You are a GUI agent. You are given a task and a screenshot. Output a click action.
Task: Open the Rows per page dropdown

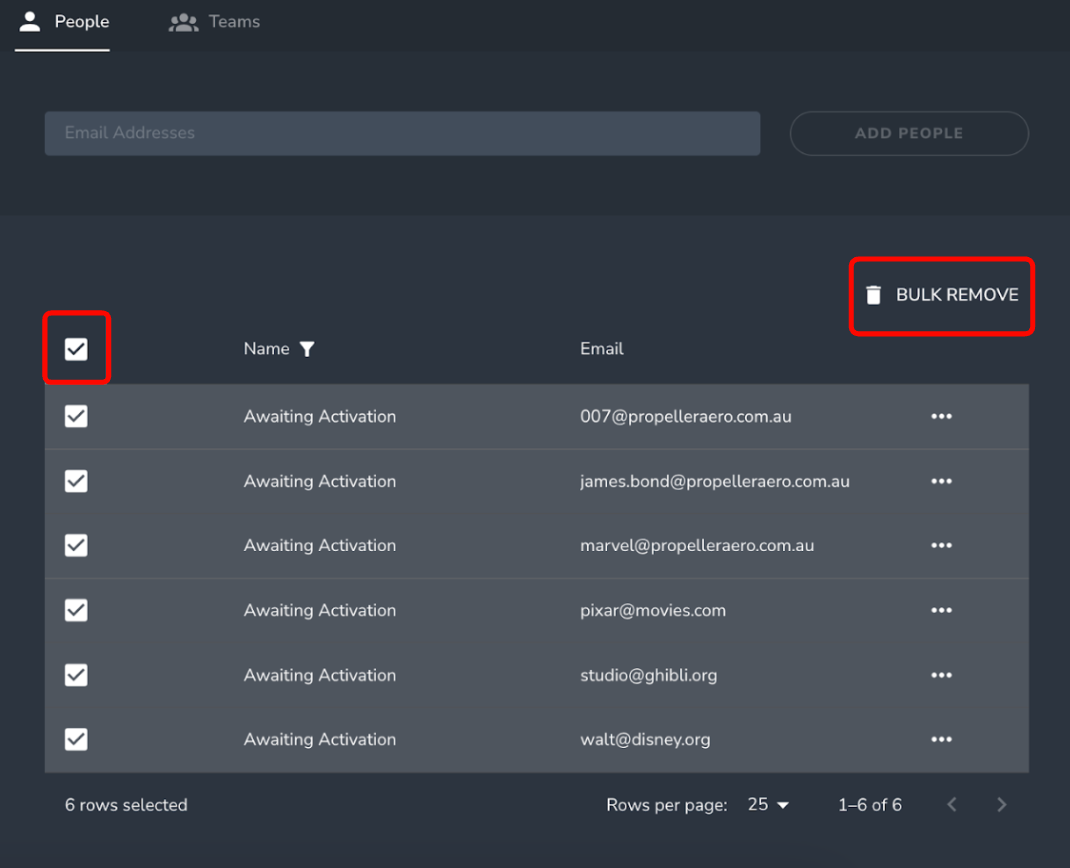pyautogui.click(x=768, y=804)
